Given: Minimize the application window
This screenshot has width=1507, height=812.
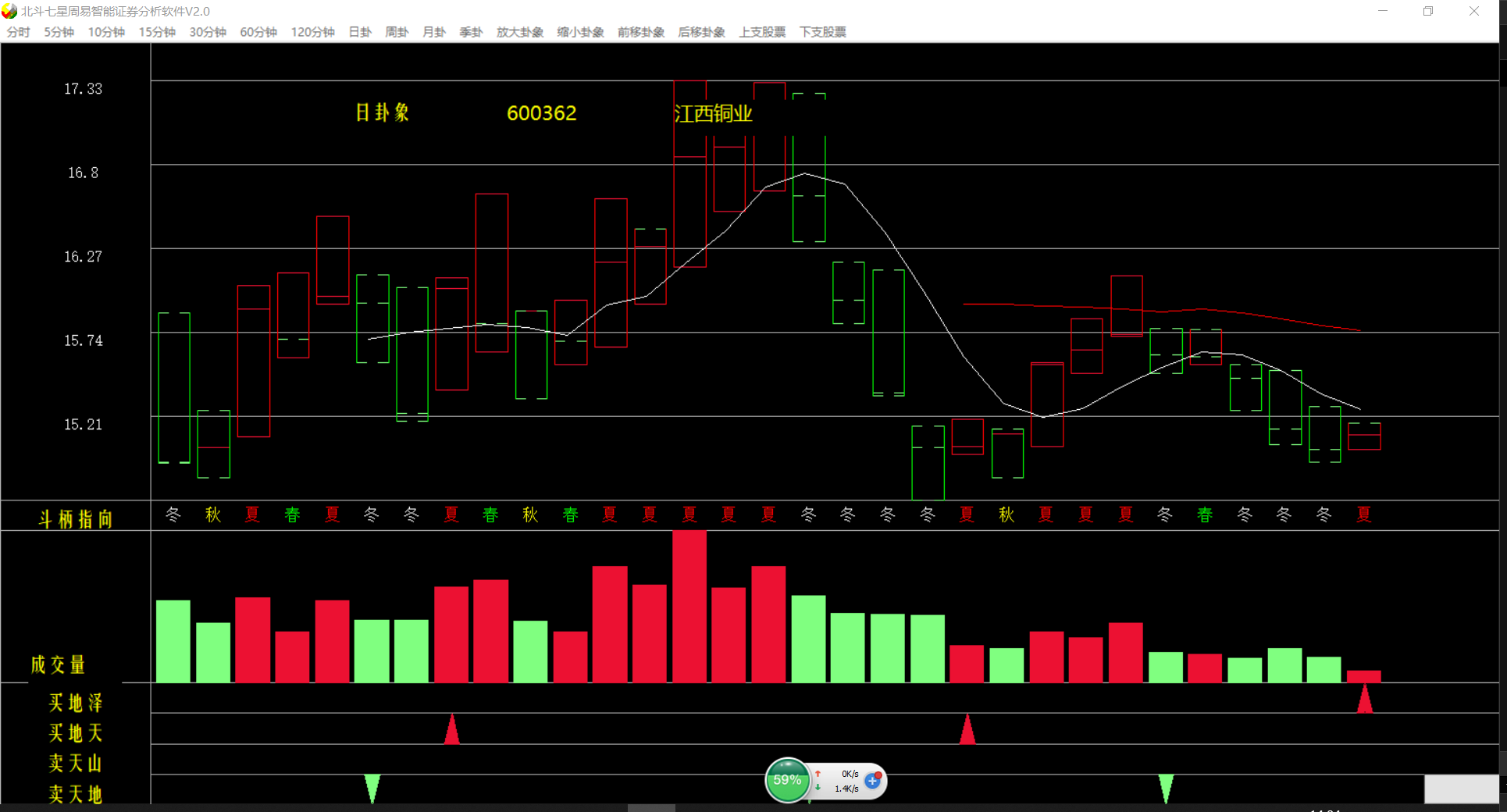Looking at the screenshot, I should (x=1383, y=11).
